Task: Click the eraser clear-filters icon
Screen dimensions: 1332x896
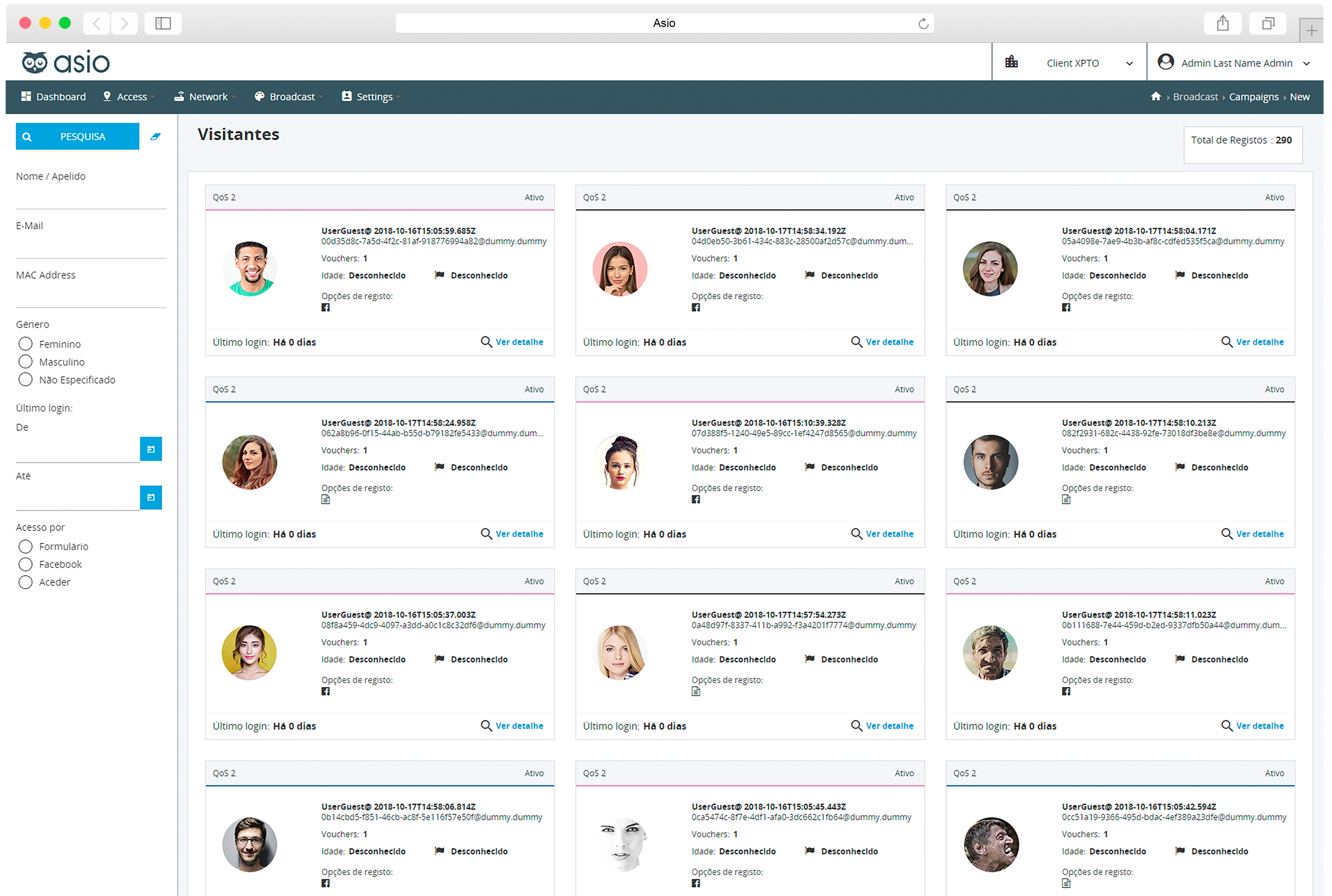Action: pos(155,136)
